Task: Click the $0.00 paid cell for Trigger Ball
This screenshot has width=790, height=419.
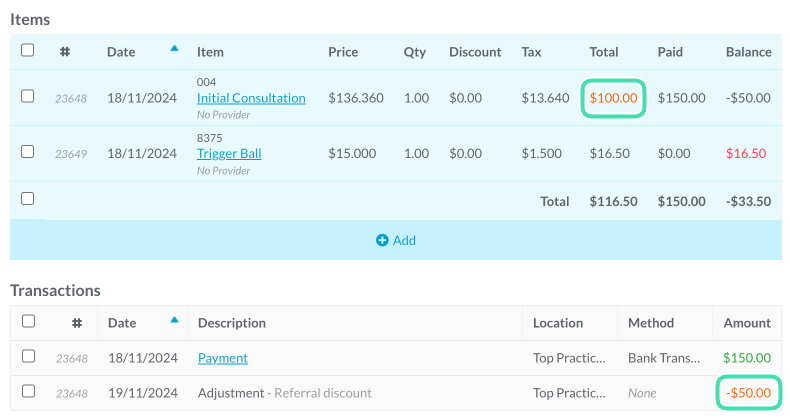Action: [x=674, y=154]
